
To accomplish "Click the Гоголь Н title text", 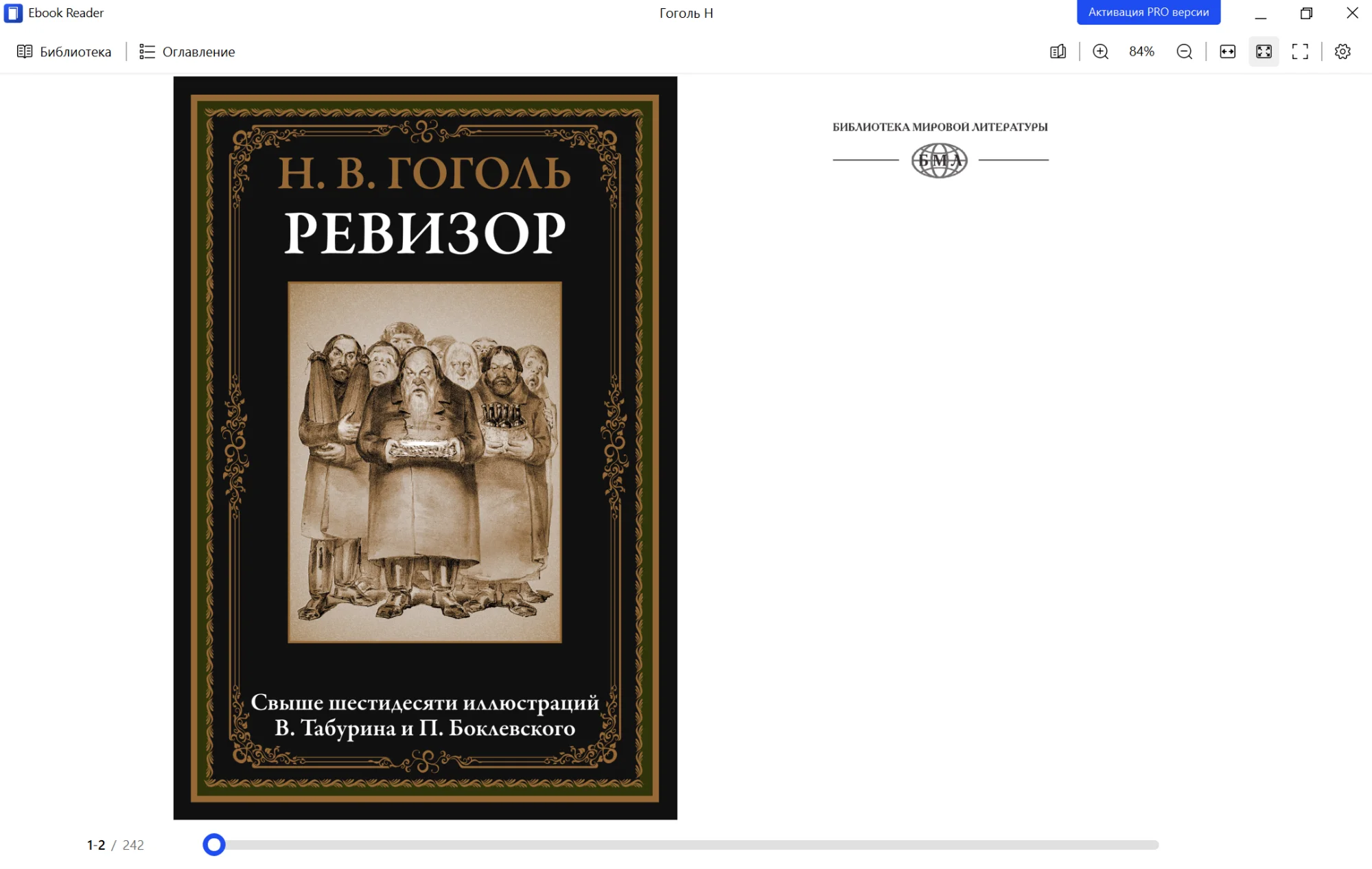I will (686, 13).
